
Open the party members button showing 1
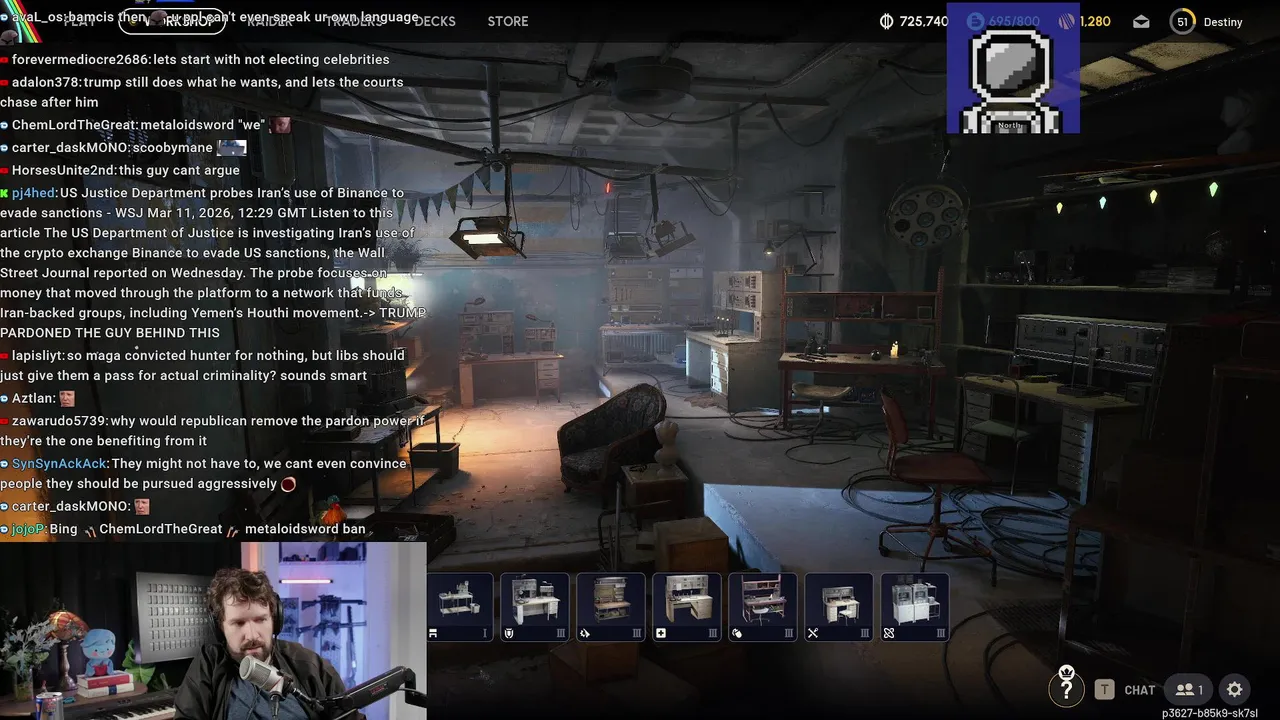click(1188, 689)
